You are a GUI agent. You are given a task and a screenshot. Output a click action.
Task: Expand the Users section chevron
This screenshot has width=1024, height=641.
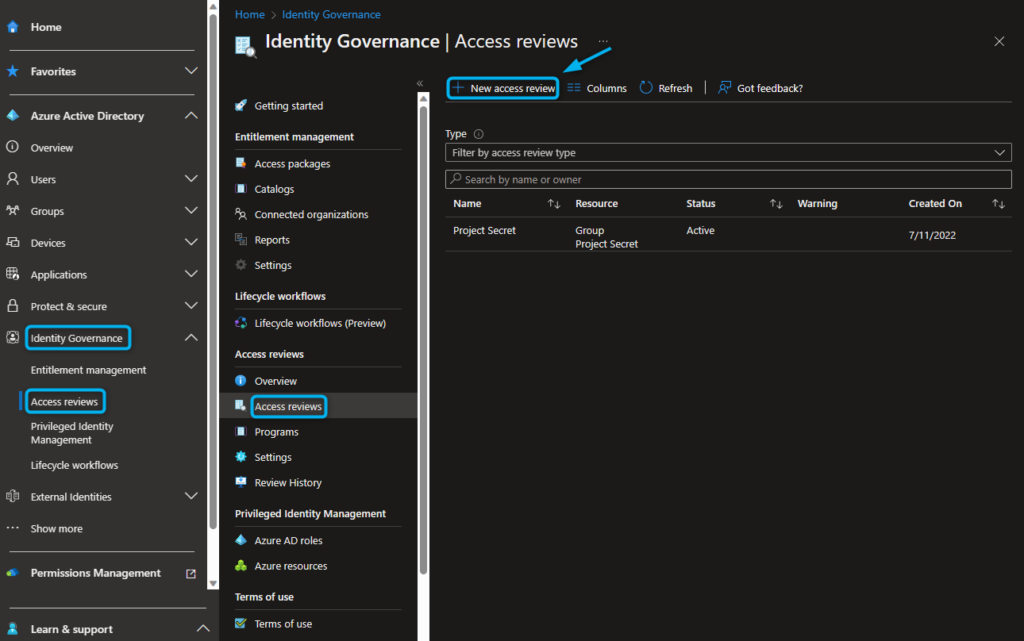[x=191, y=179]
